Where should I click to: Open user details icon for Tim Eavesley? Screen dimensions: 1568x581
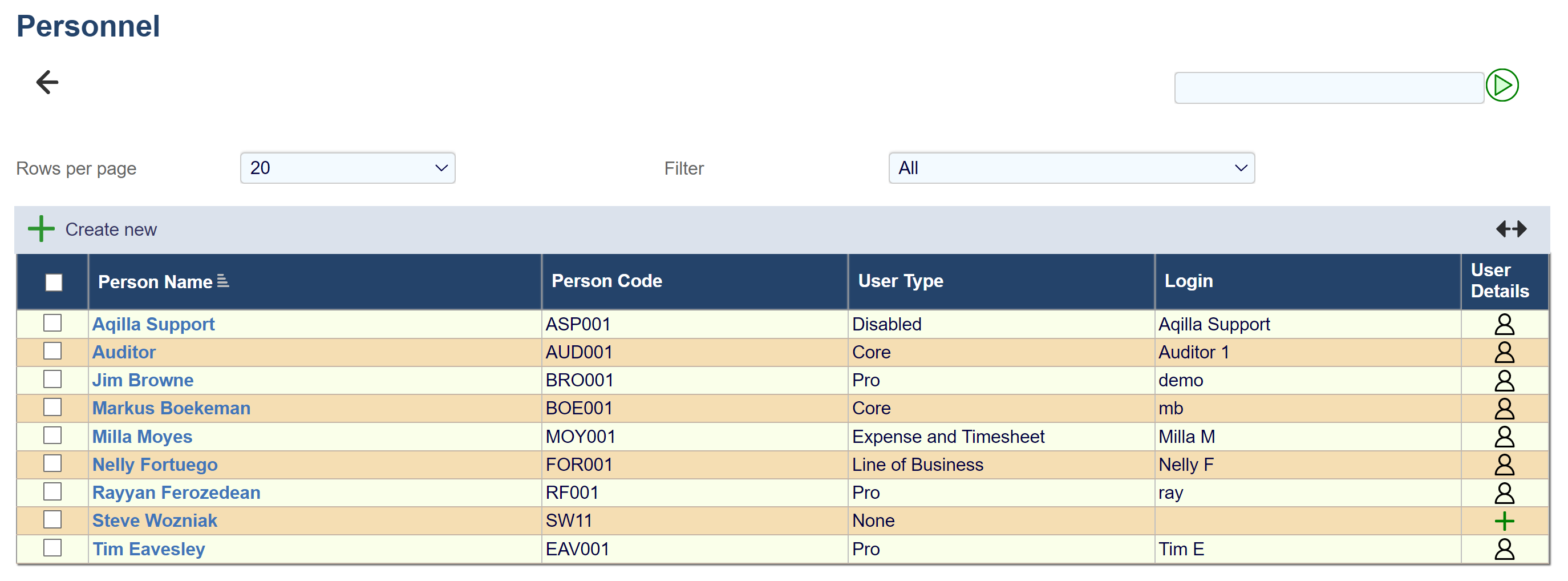point(1504,548)
